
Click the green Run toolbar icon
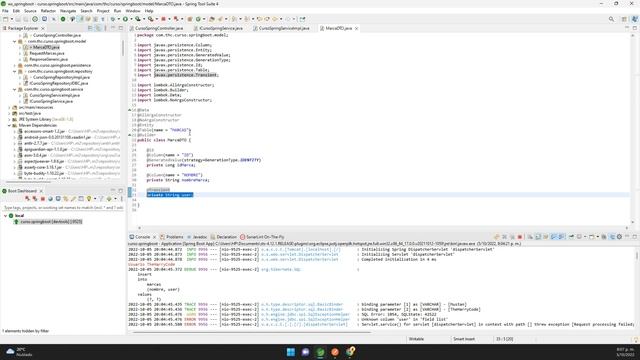pyautogui.click(x=125, y=19)
